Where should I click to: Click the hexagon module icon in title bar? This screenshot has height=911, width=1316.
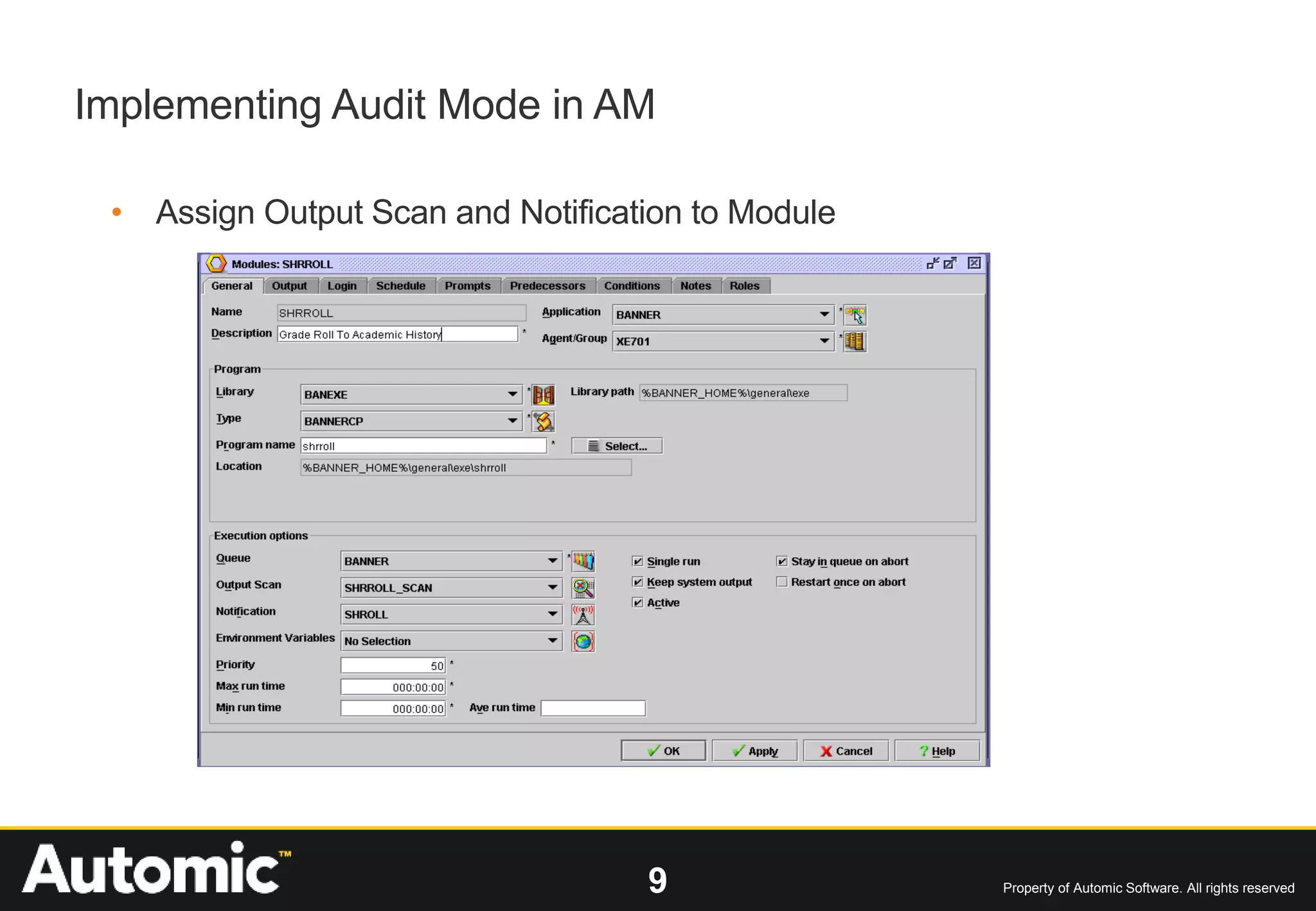point(217,263)
